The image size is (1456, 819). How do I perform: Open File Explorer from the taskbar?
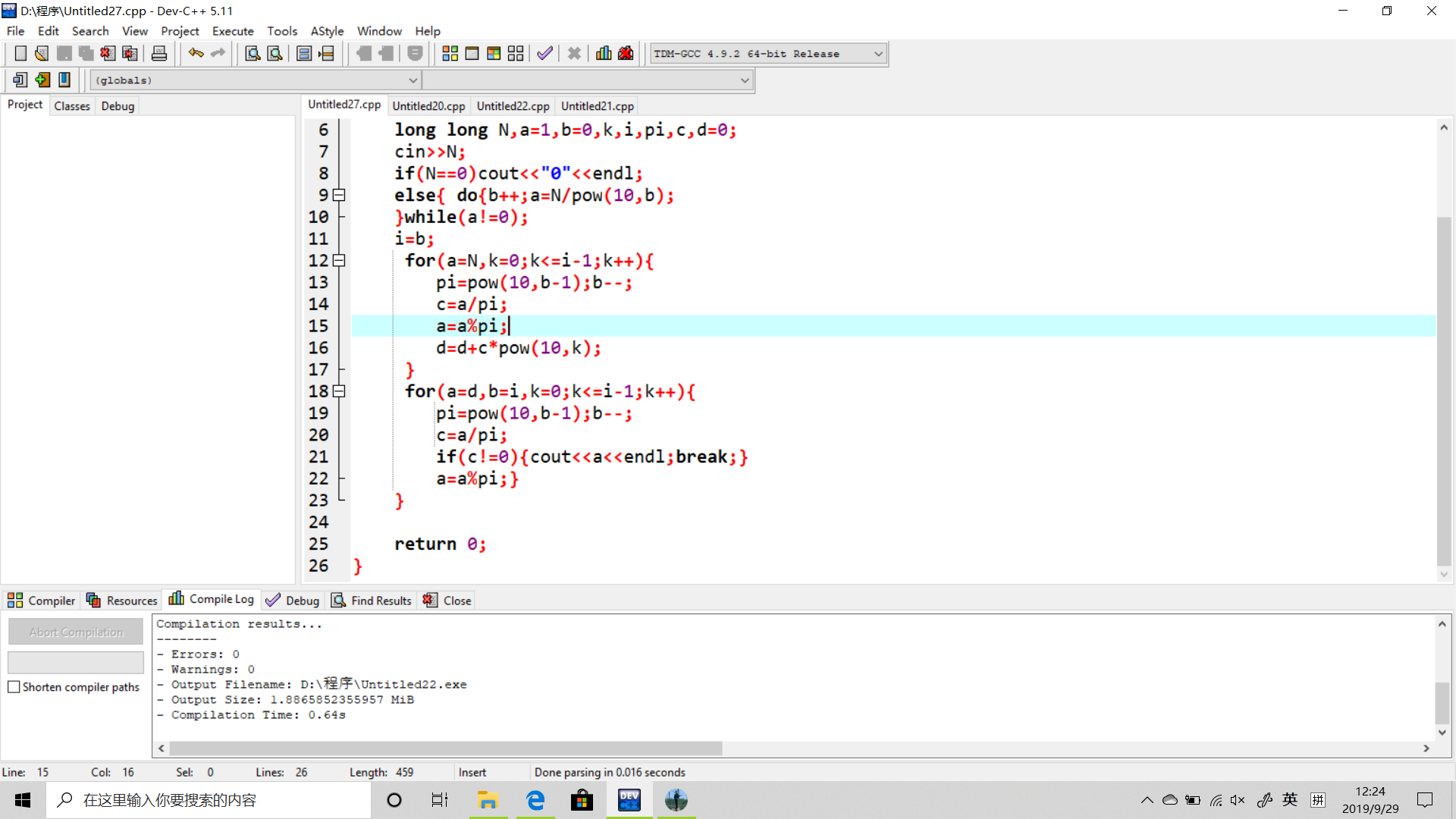point(488,800)
